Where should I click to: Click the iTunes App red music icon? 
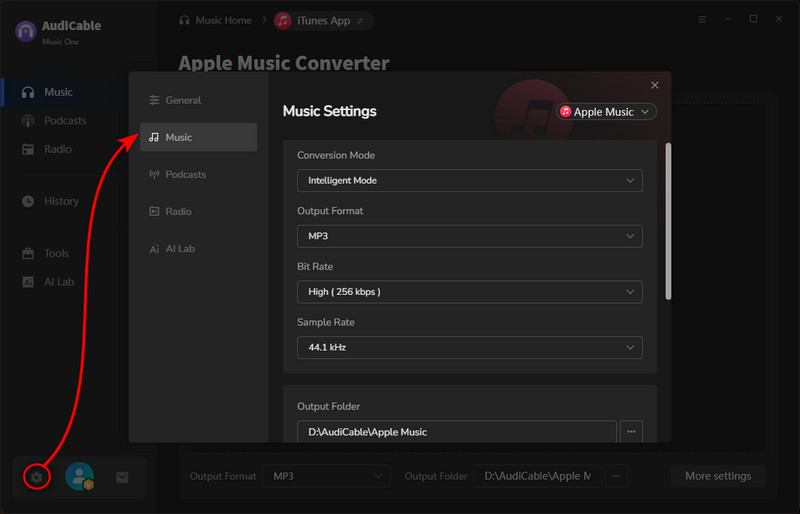[283, 20]
